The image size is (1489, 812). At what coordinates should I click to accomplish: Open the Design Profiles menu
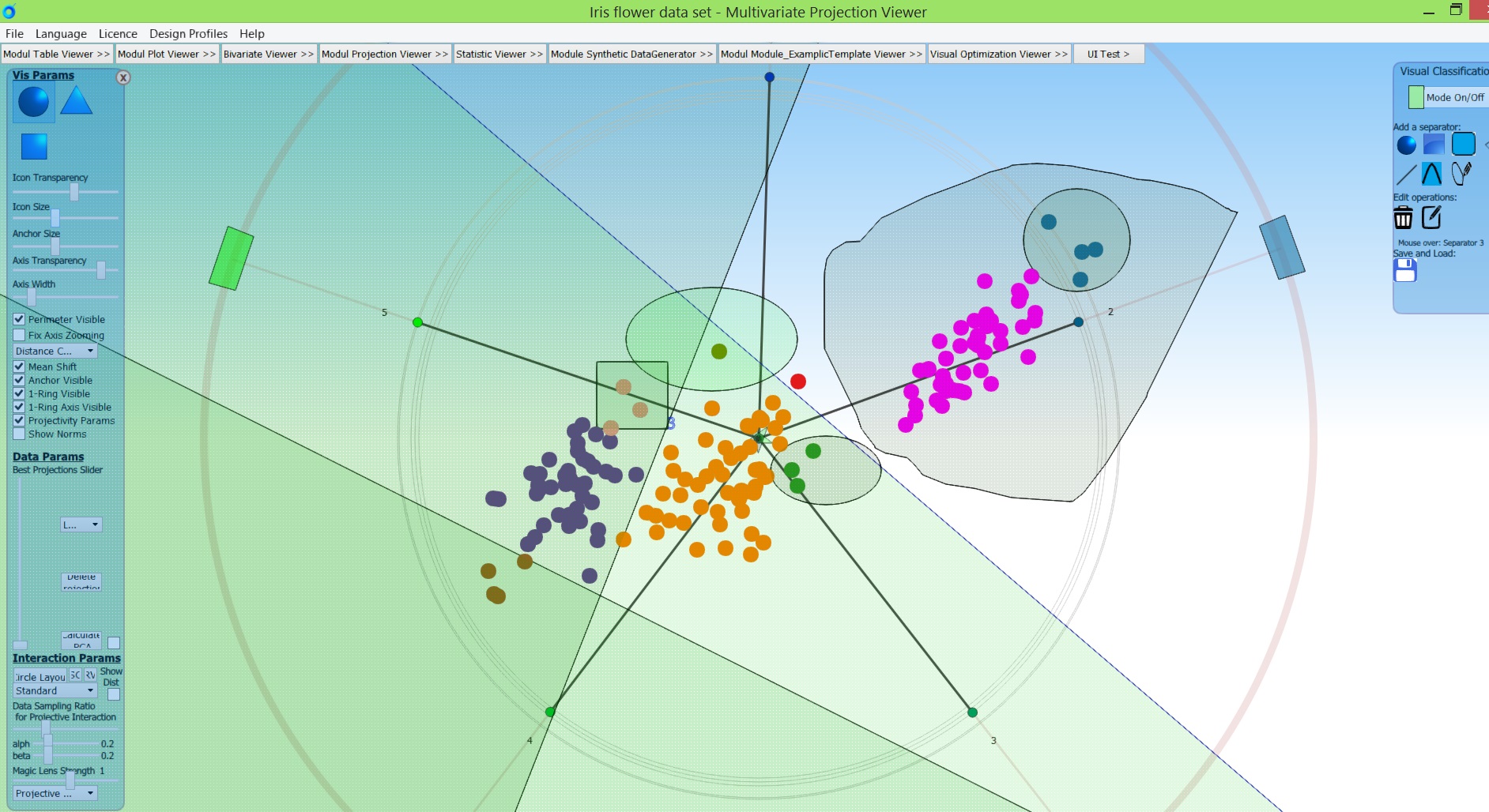pyautogui.click(x=188, y=33)
